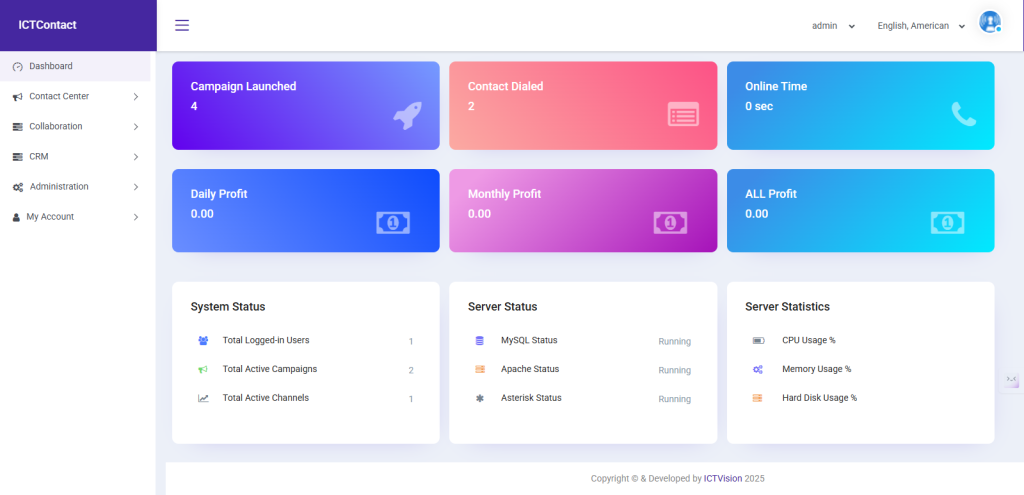1024x495 pixels.
Task: Expand the CRM sidebar section
Action: pyautogui.click(x=75, y=157)
